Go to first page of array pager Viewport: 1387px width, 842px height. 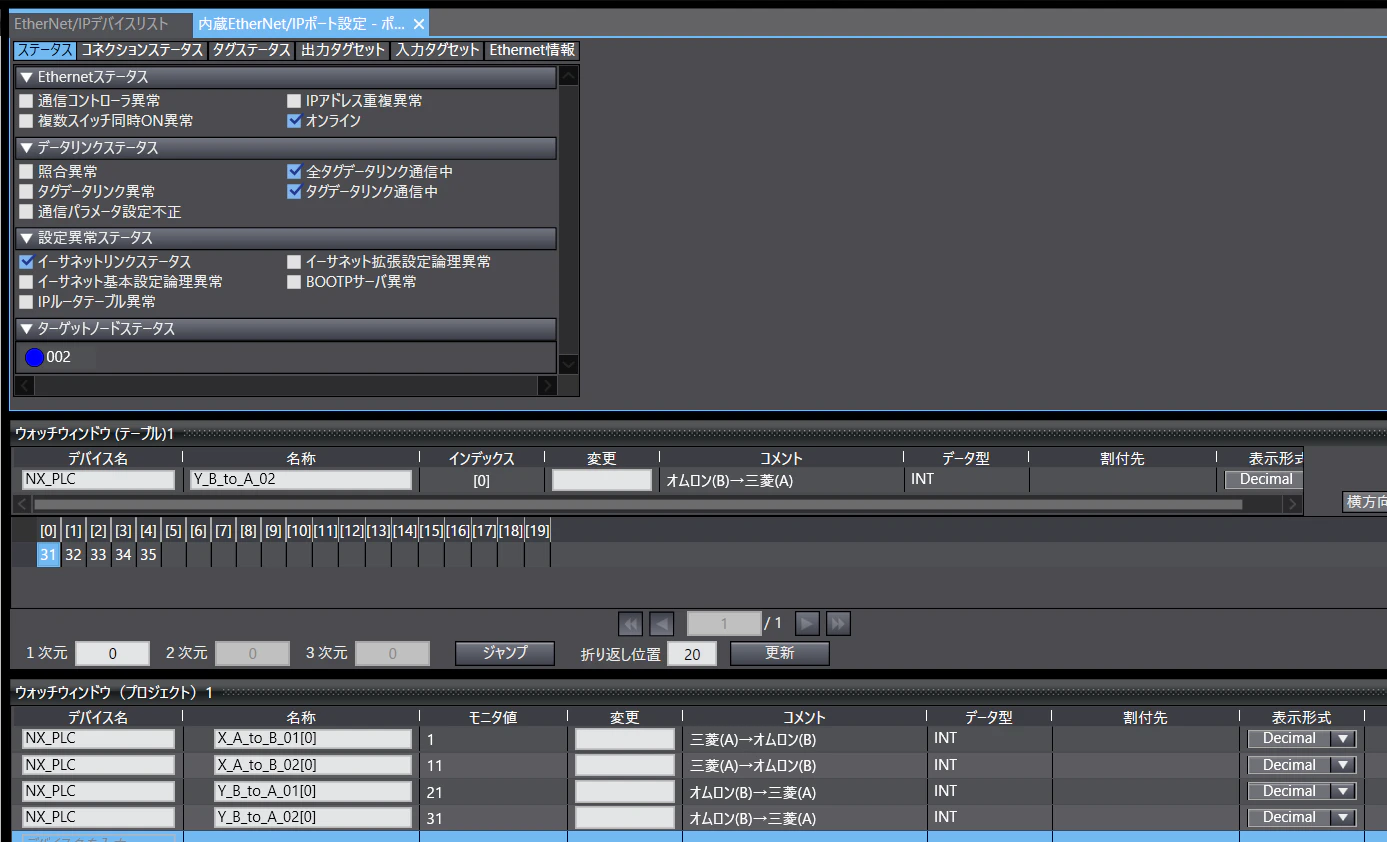[630, 624]
